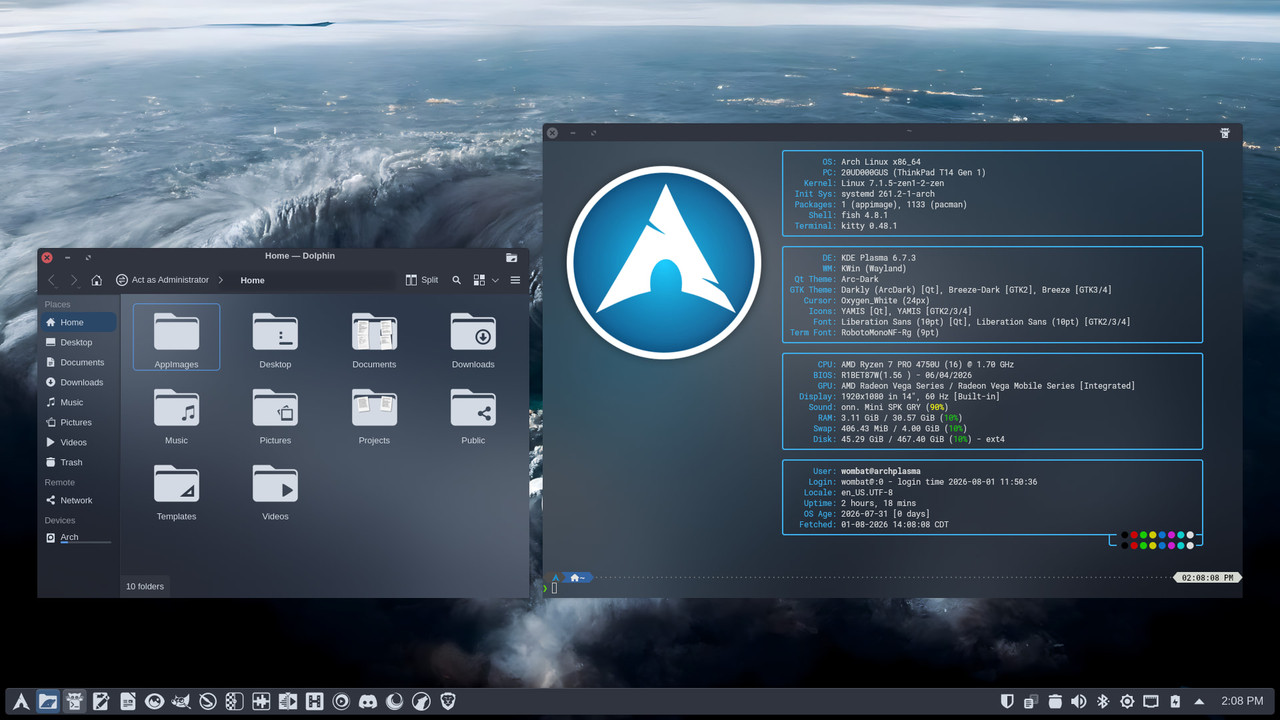Open Trash in the Places panel

coord(78,462)
